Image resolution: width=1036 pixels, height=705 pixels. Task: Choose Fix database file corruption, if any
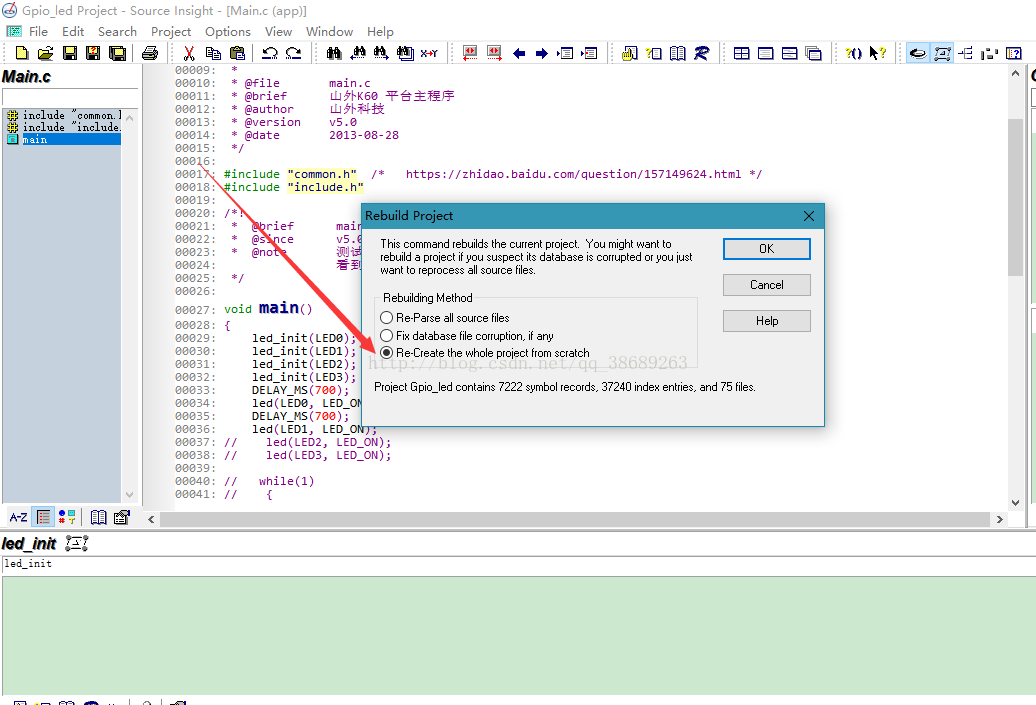388,336
